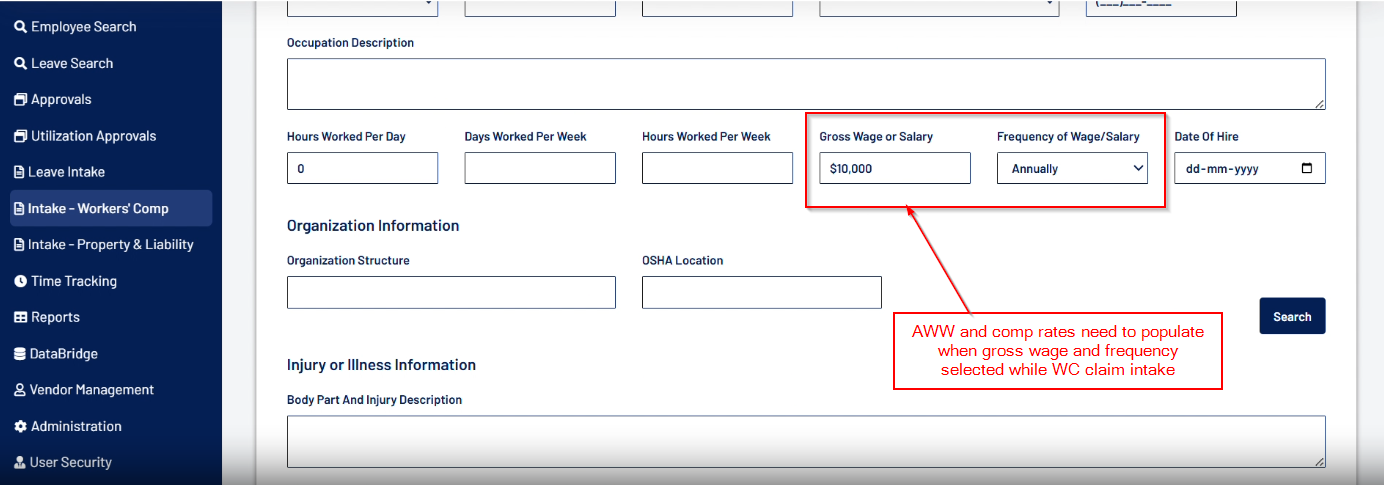
Task: Click the Employee Search magnifier icon
Action: [x=20, y=27]
